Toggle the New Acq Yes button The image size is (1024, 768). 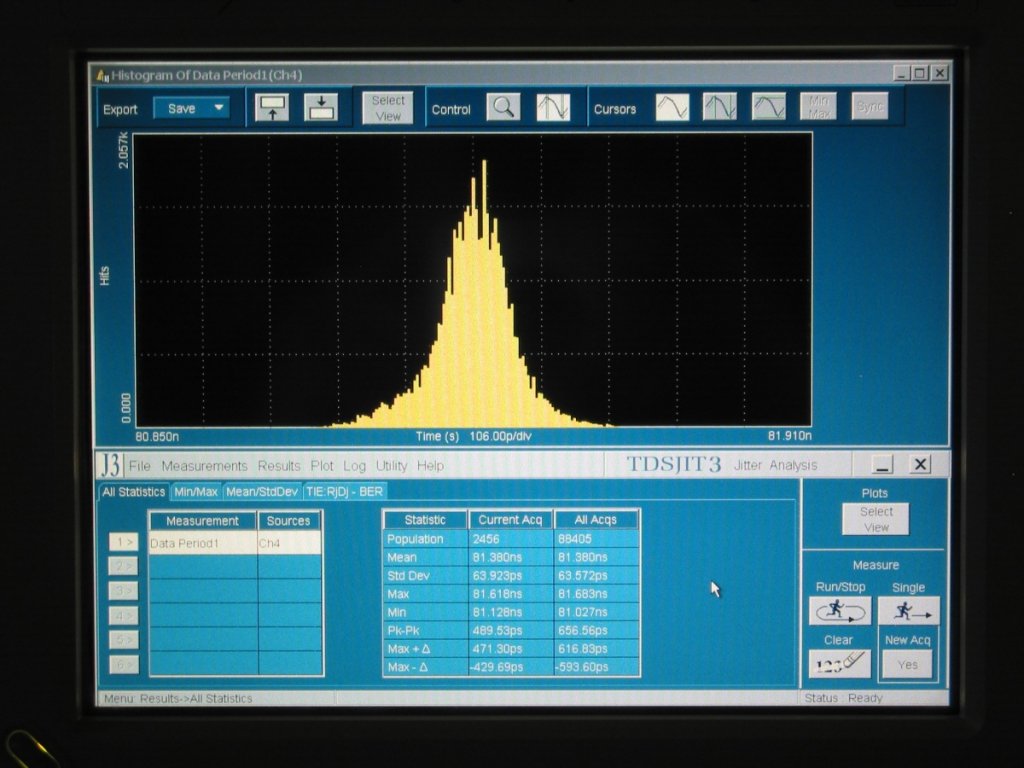[908, 665]
